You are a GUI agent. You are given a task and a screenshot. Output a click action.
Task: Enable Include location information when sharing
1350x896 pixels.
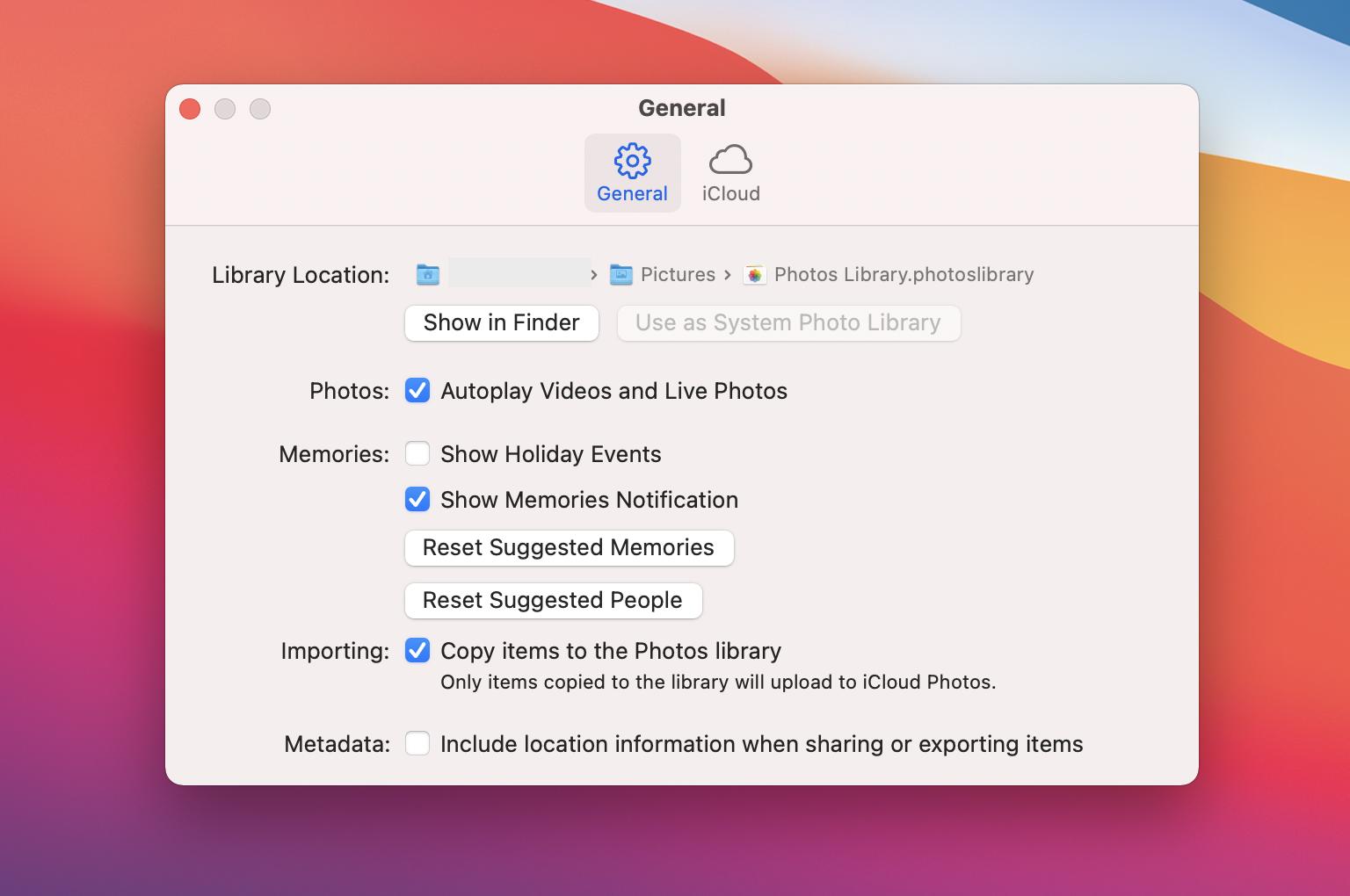pyautogui.click(x=417, y=744)
